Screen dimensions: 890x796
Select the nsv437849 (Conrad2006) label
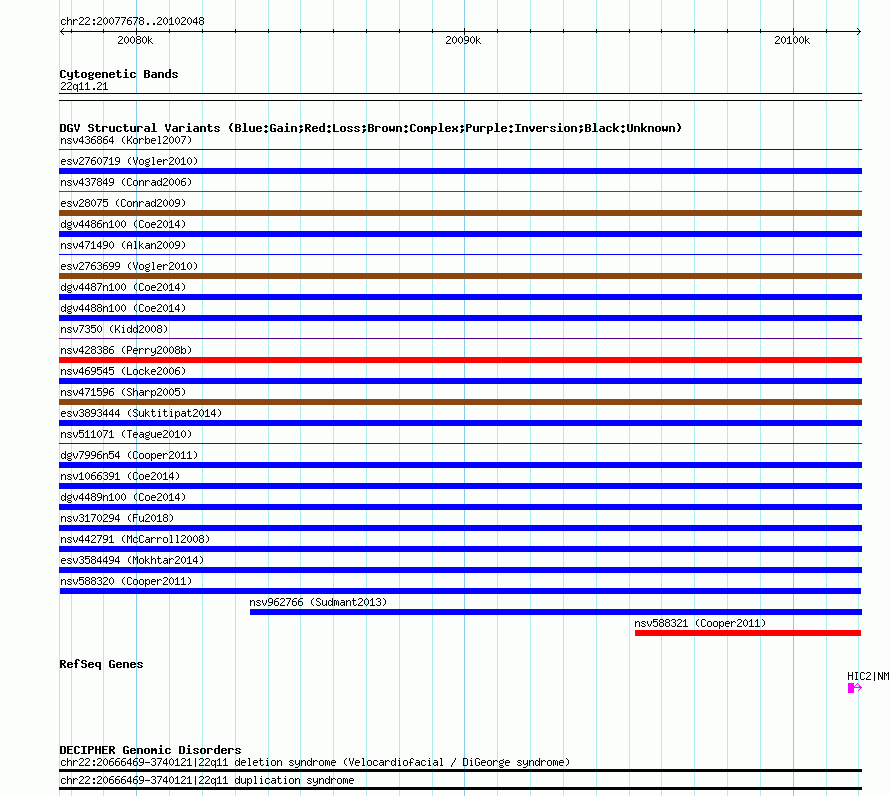point(126,182)
